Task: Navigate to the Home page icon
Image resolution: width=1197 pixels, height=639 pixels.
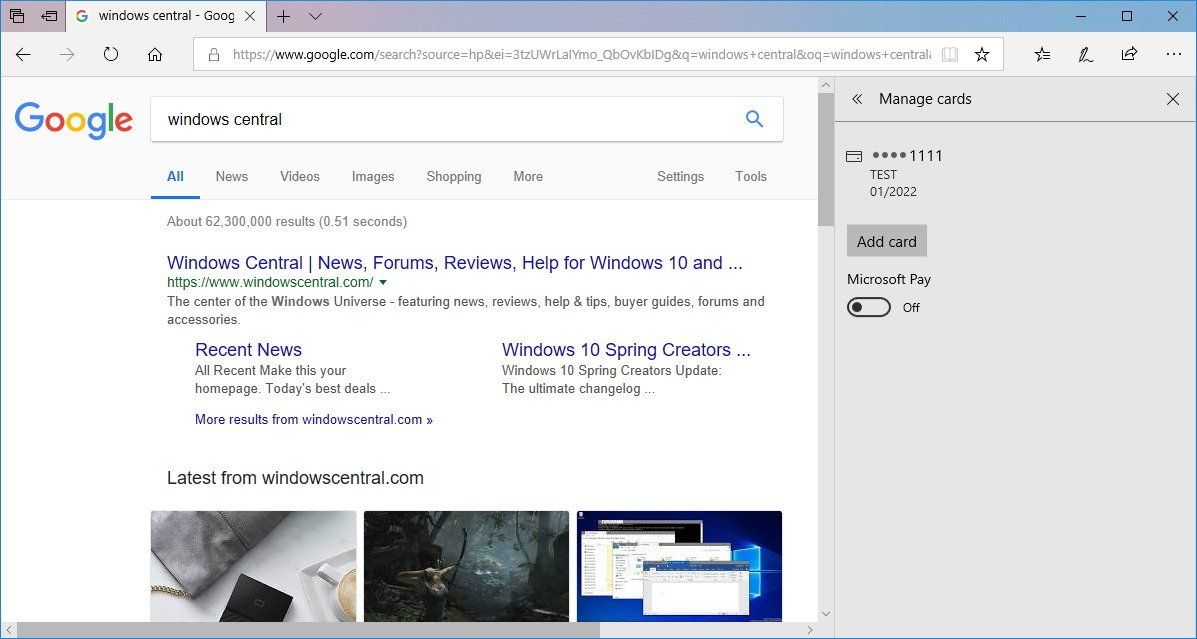Action: click(154, 55)
